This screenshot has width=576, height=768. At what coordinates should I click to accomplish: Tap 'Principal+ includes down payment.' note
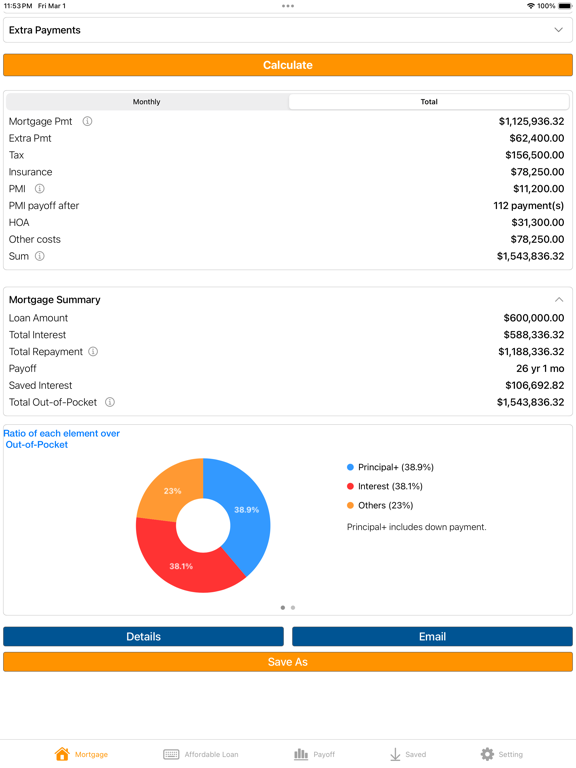[417, 527]
